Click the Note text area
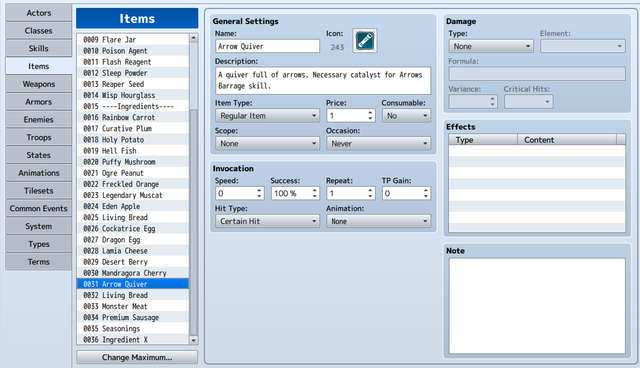 (x=537, y=306)
